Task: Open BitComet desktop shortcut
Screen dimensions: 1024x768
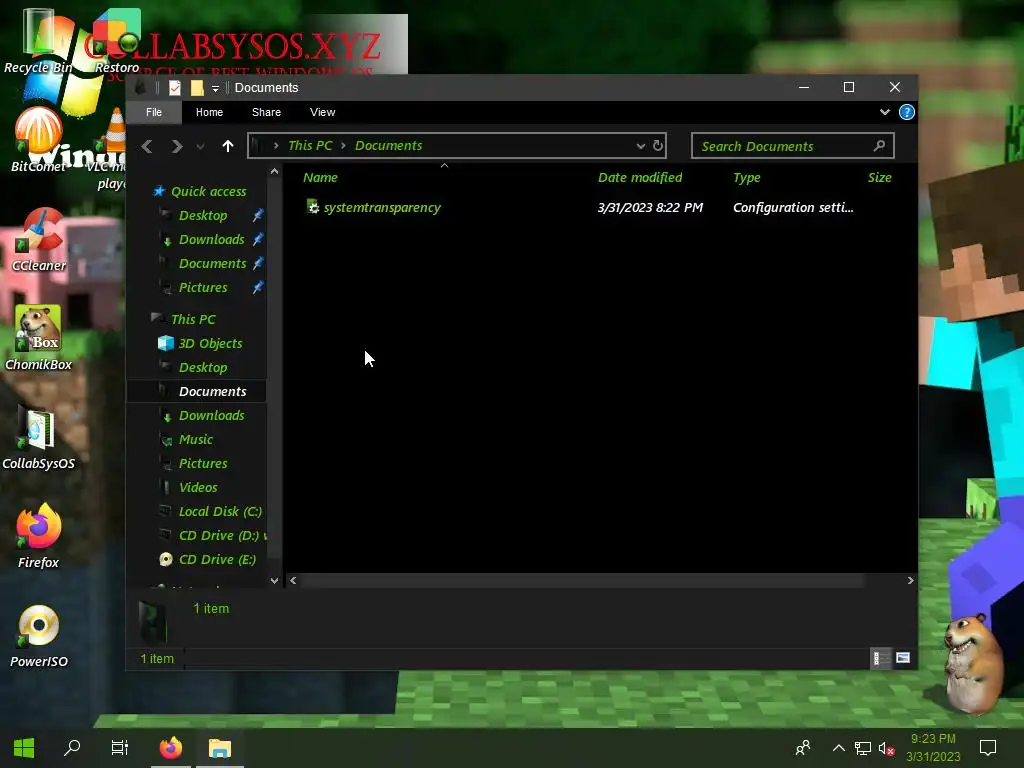Action: 39,139
